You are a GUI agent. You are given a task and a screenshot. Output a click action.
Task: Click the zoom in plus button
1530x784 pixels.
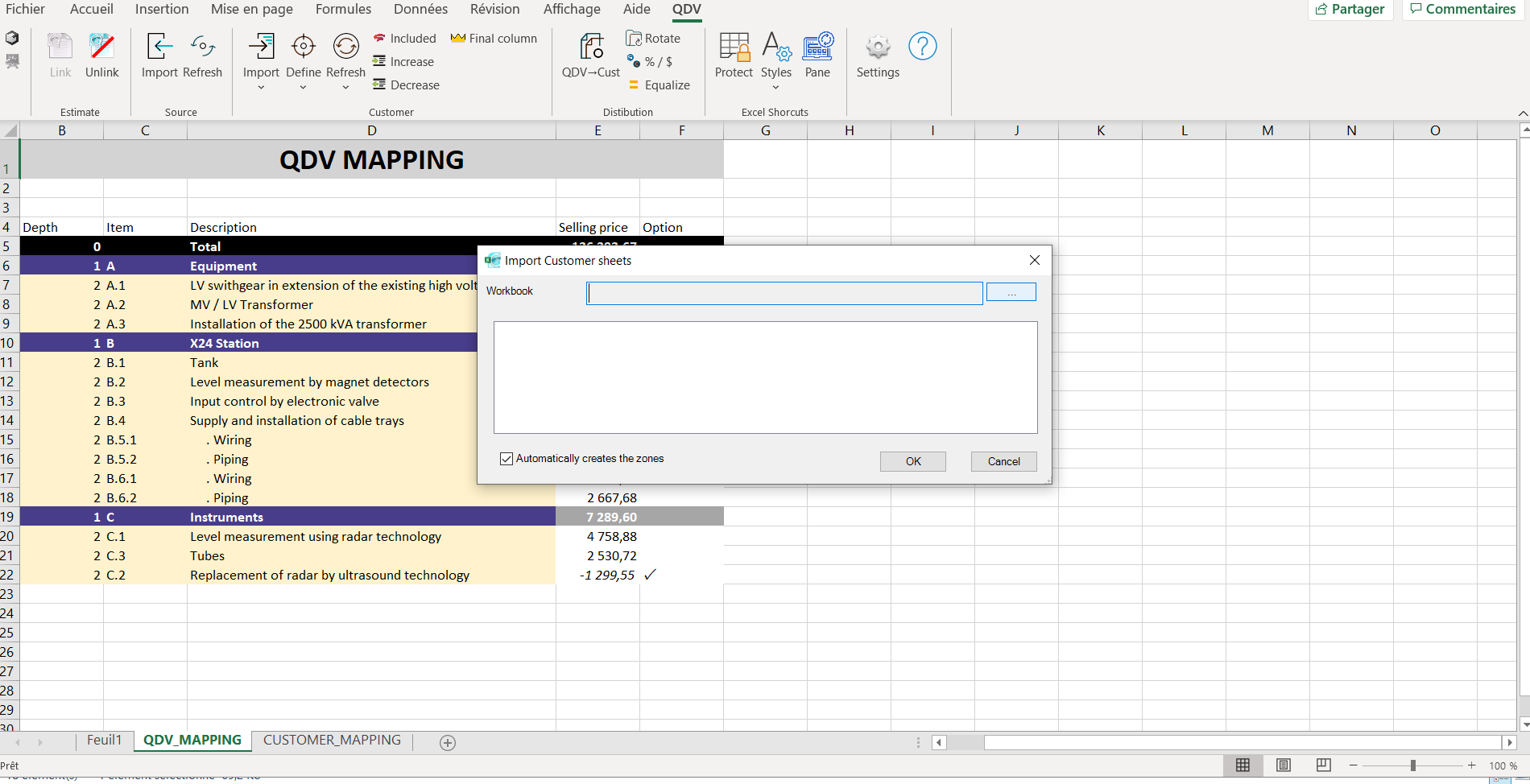(1472, 765)
